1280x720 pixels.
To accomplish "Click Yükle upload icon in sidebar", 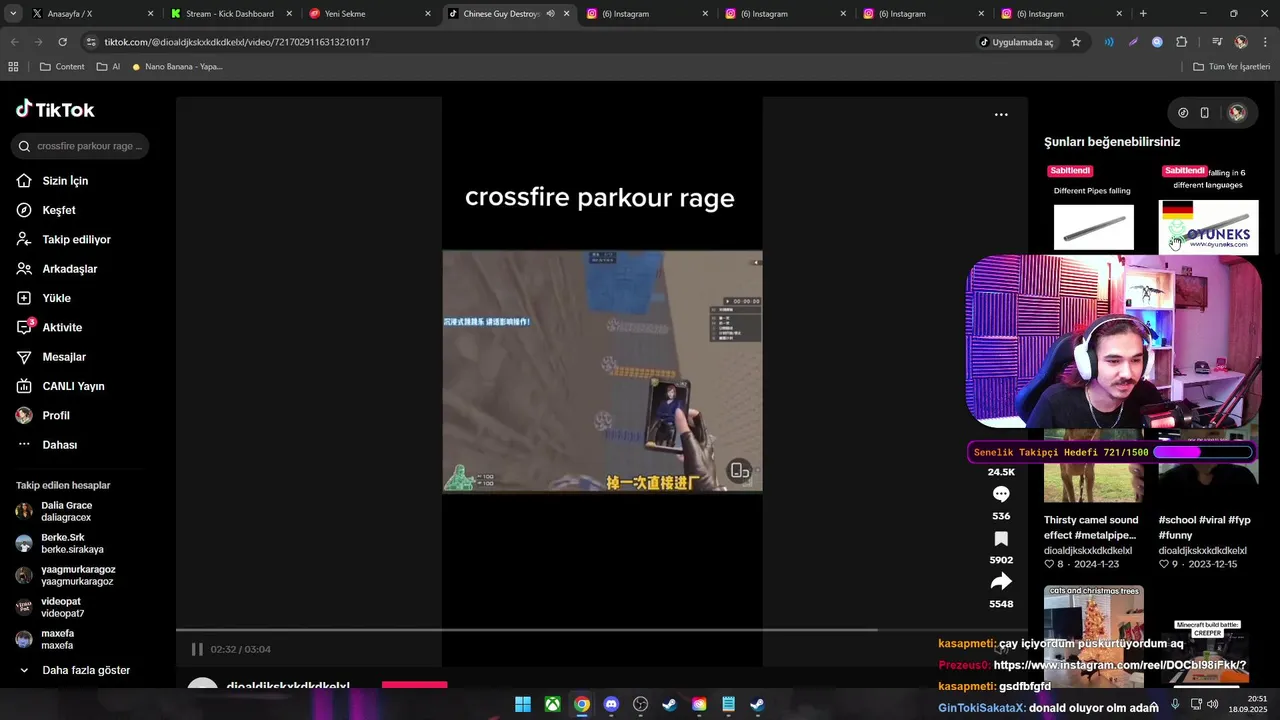I will (24, 298).
